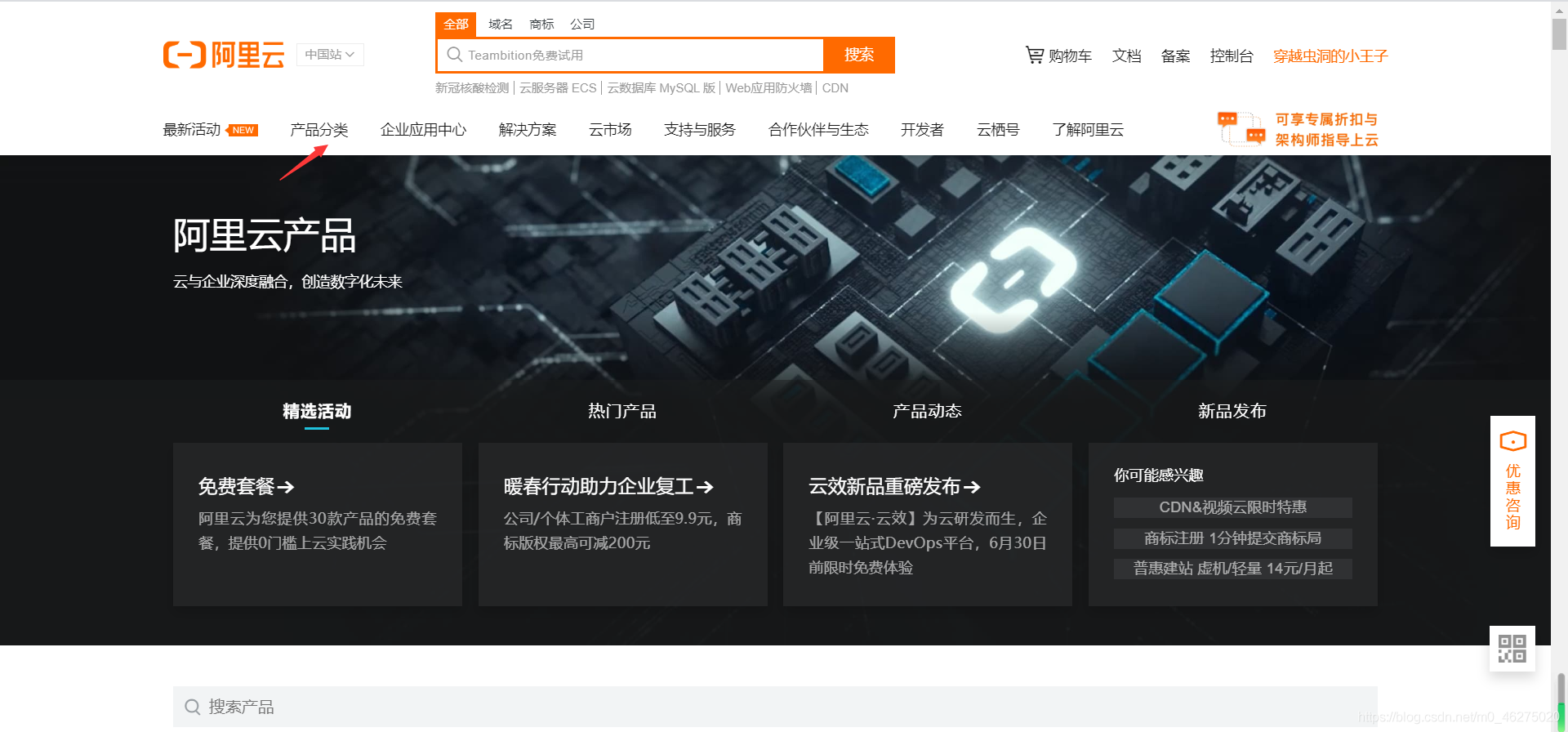Open the 云市场 menu
Image resolution: width=1568 pixels, height=732 pixels.
point(611,130)
